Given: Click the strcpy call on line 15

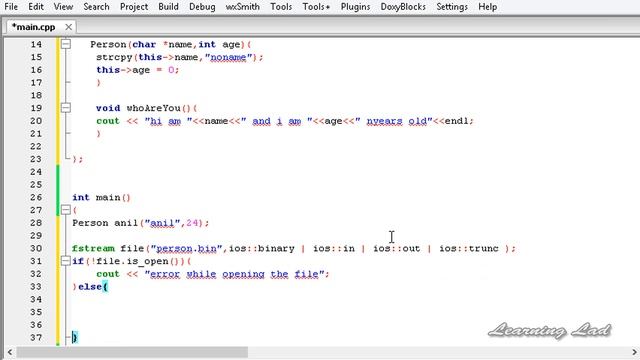Looking at the screenshot, I should click(114, 57).
